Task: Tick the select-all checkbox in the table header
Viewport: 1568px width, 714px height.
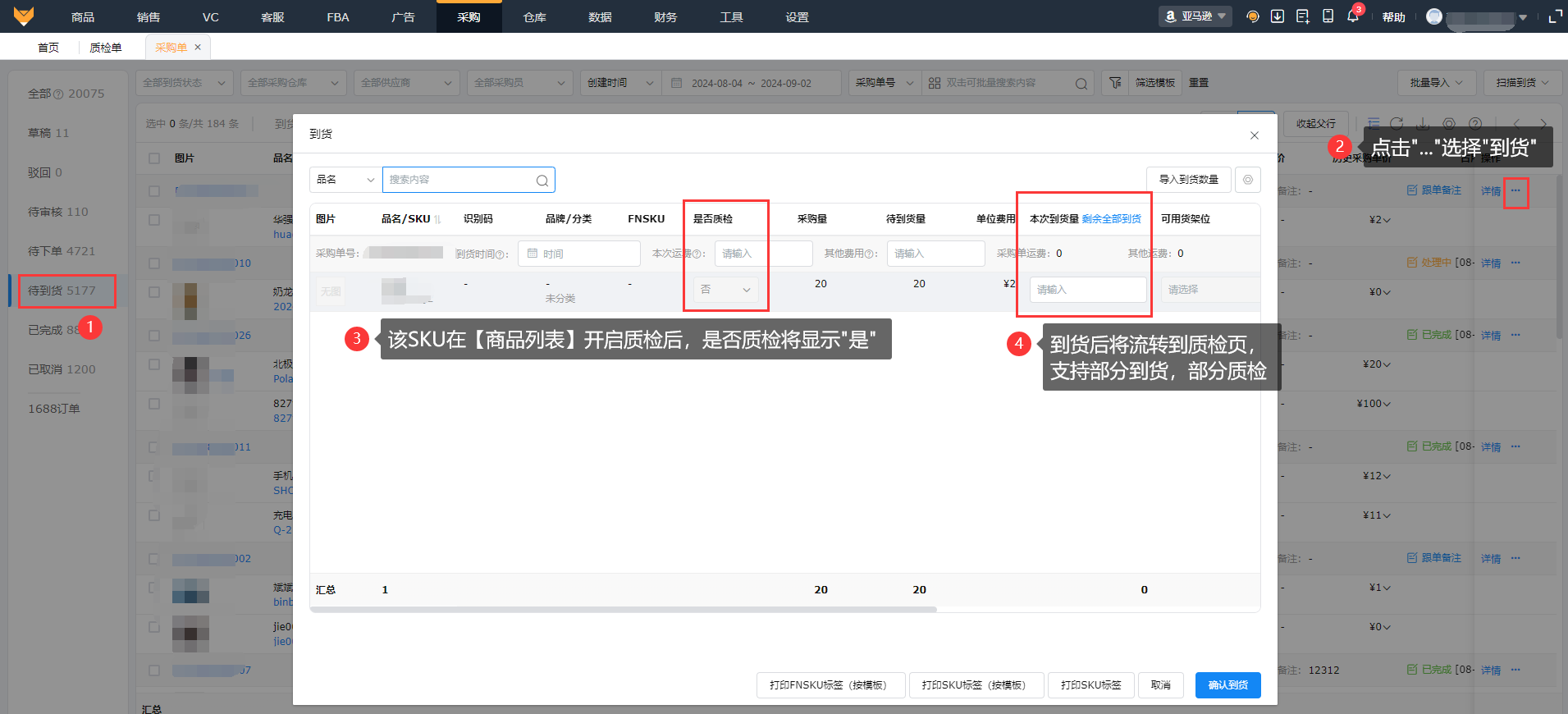Action: click(x=154, y=158)
